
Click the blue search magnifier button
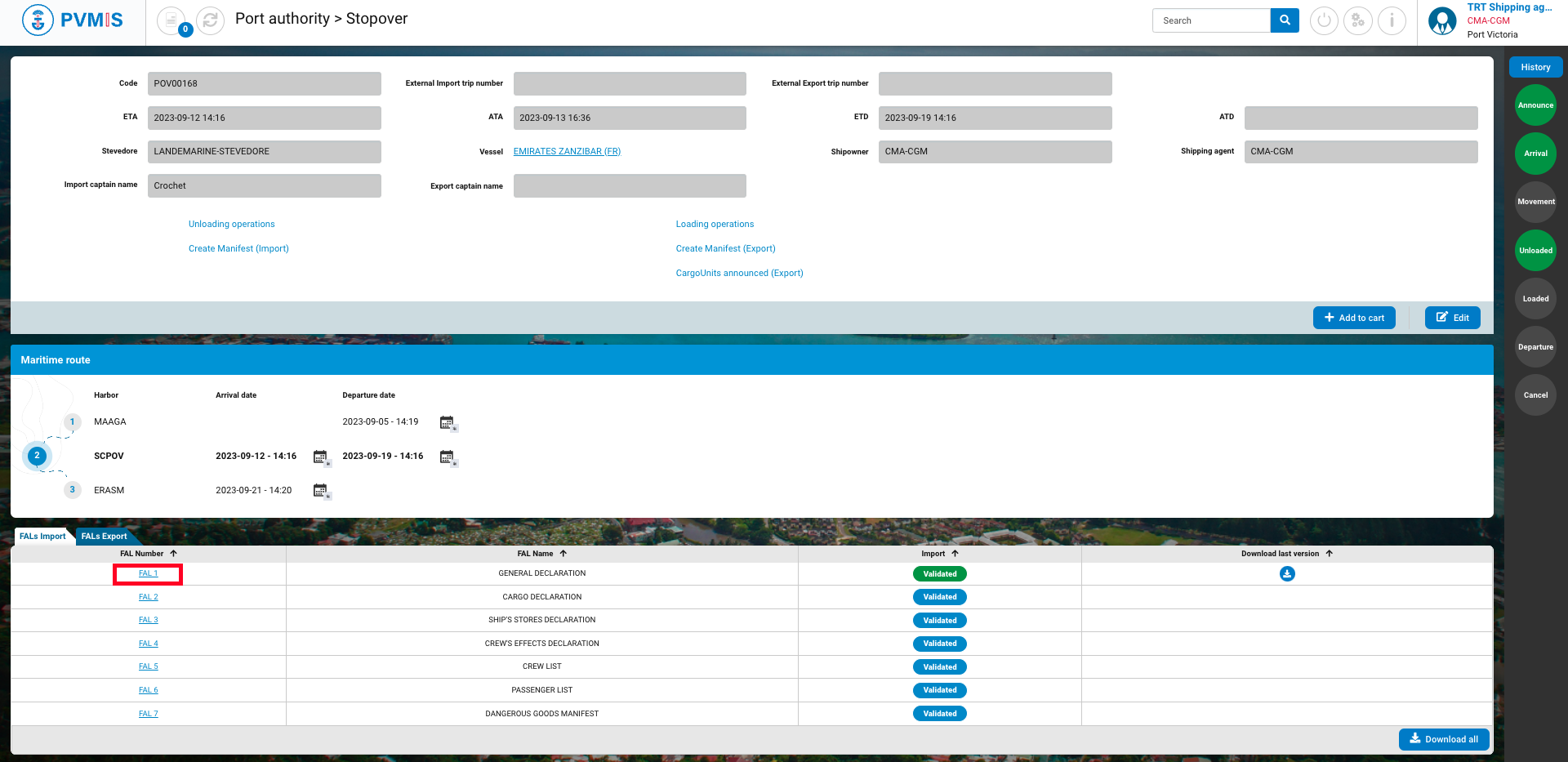pyautogui.click(x=1285, y=20)
